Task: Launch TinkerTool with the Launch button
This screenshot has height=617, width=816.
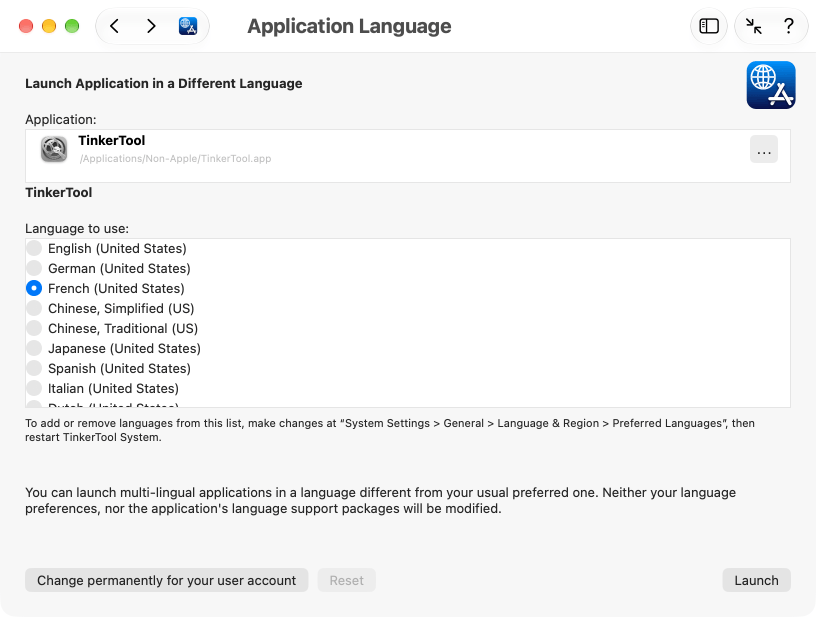Action: (x=756, y=580)
